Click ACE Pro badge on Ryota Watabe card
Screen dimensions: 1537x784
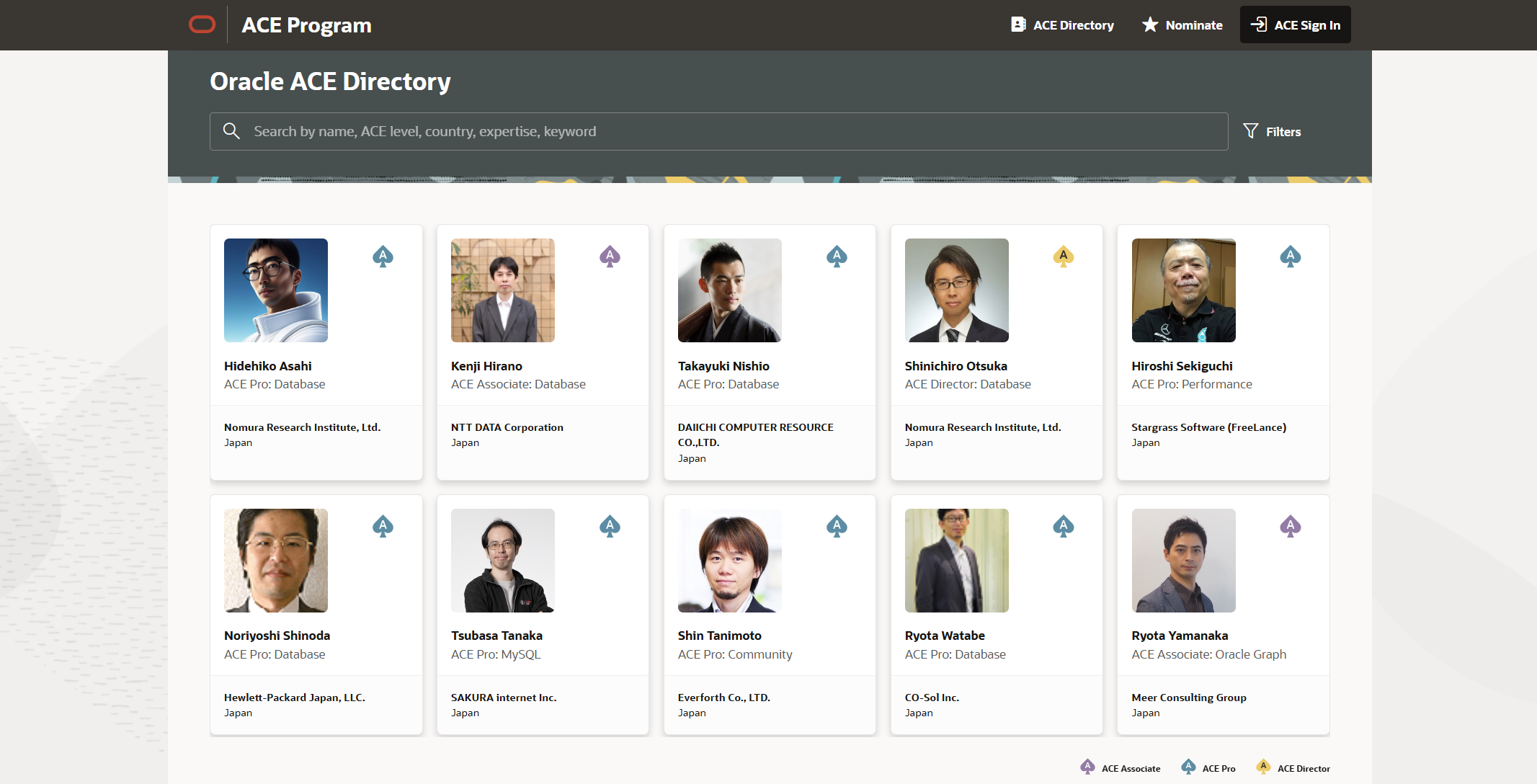[1063, 527]
